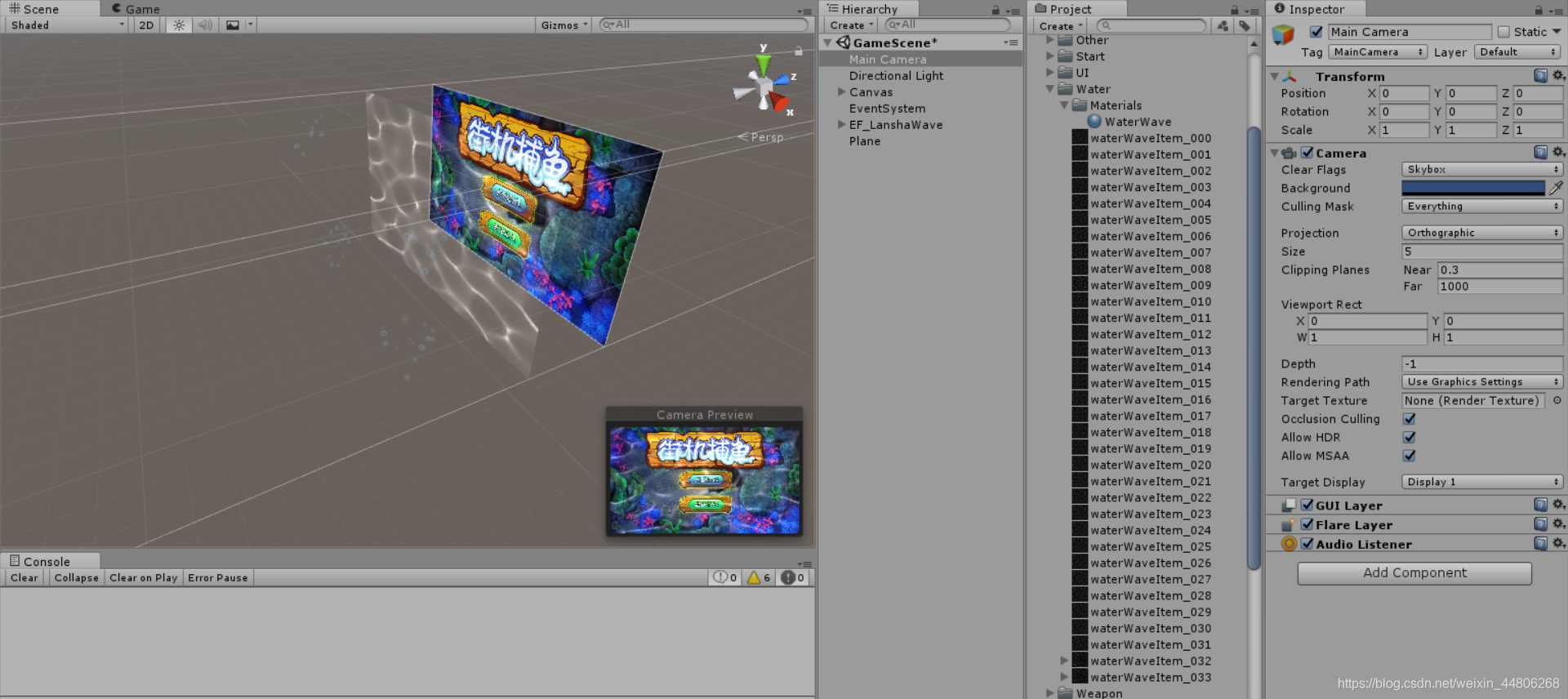Switch to the Game tab

(136, 9)
